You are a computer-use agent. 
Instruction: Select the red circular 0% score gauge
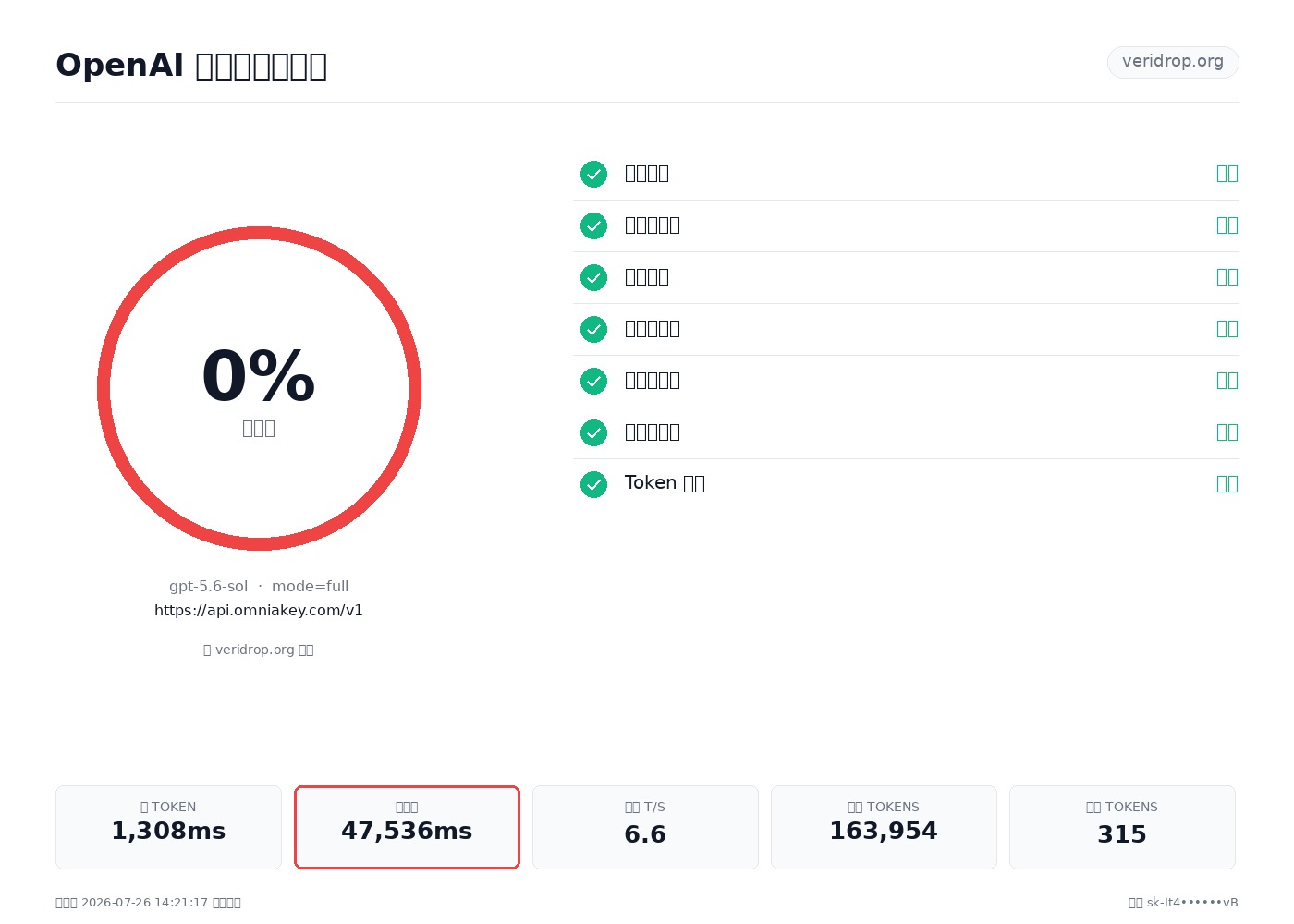tap(259, 388)
